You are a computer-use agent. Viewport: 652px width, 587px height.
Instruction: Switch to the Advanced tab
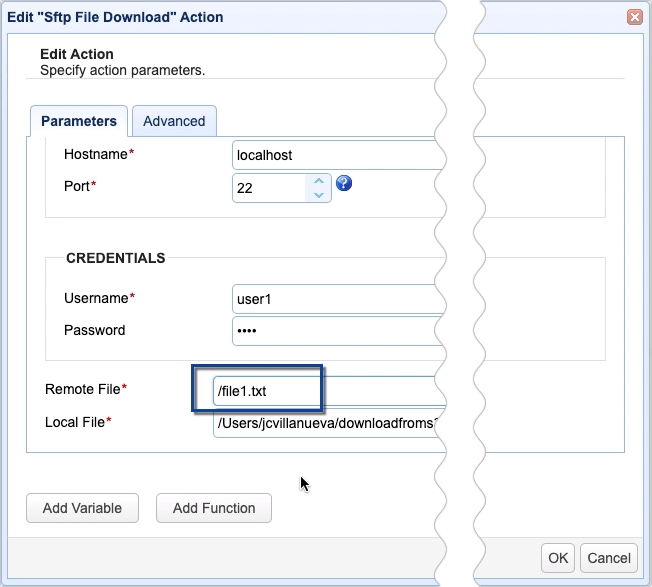(174, 121)
